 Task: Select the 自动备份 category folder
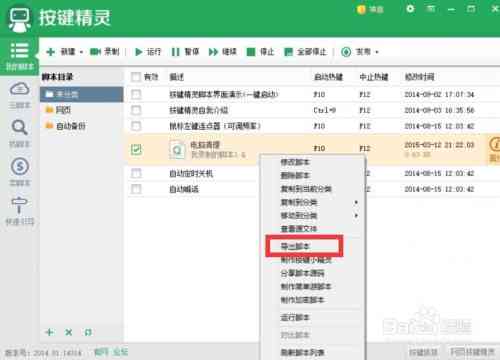66,126
